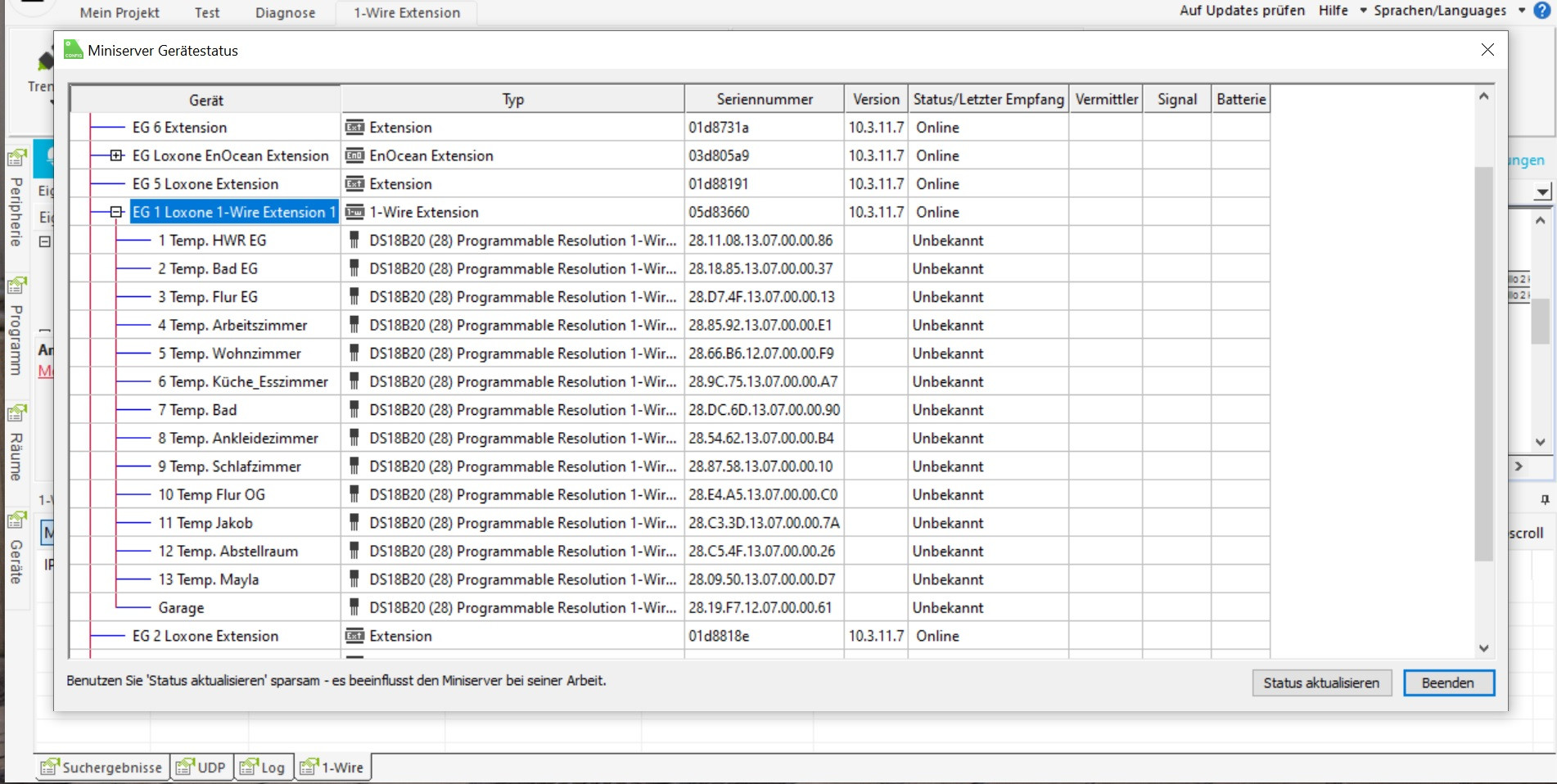
Task: Switch to the Diagnose tab
Action: point(285,13)
